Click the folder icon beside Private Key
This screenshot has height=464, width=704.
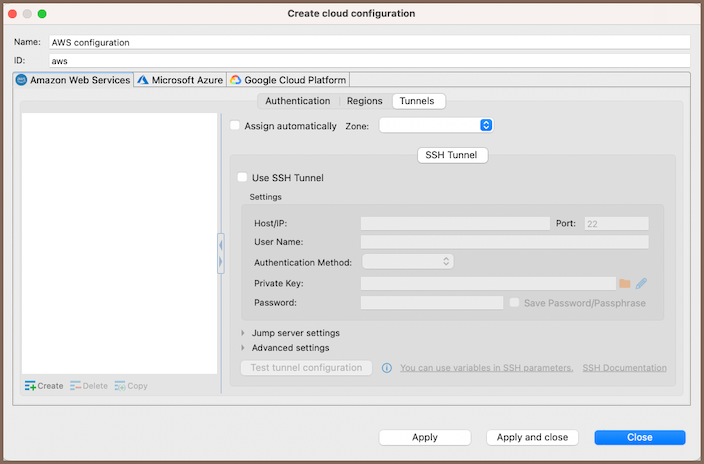[625, 283]
